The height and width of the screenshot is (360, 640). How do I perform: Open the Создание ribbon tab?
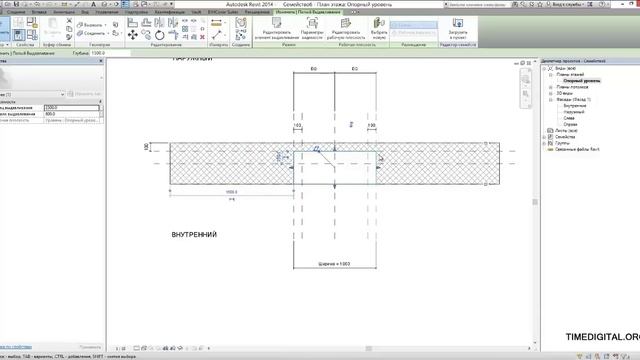[16, 12]
